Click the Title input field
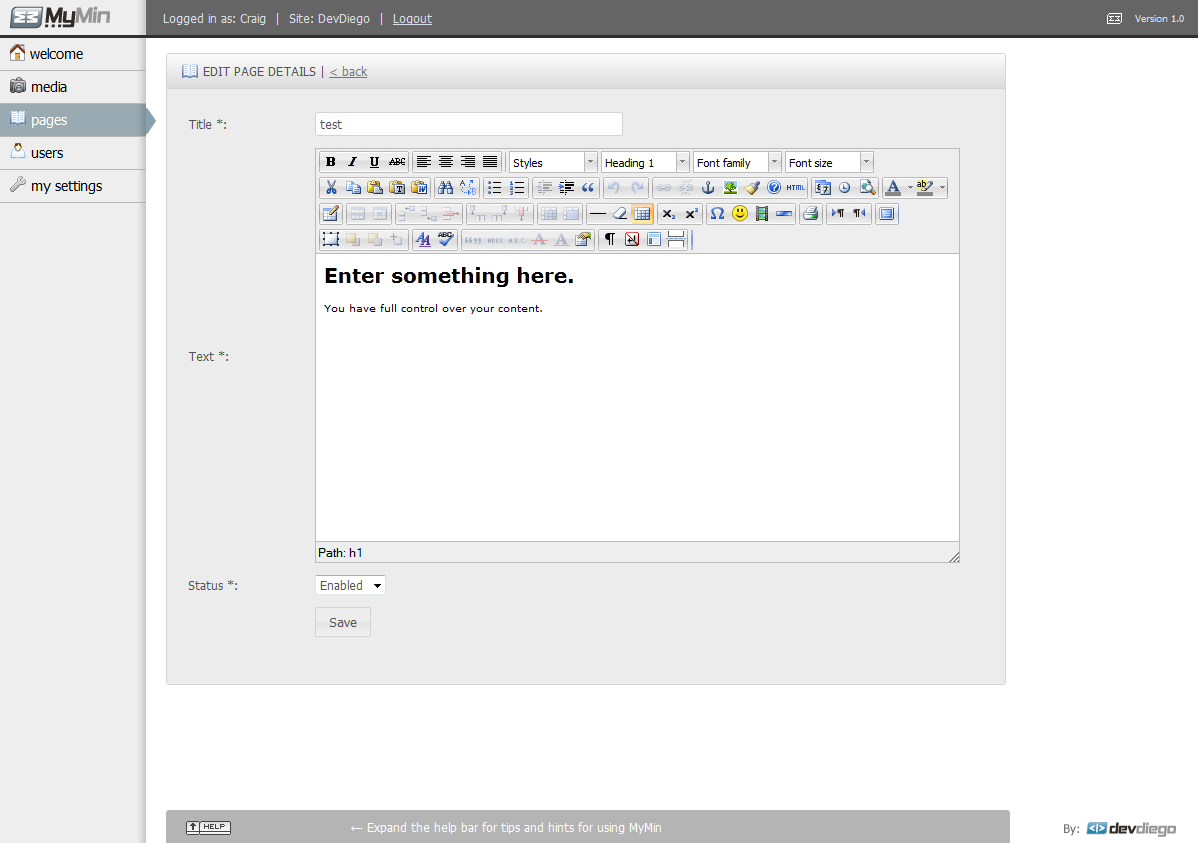 click(468, 124)
